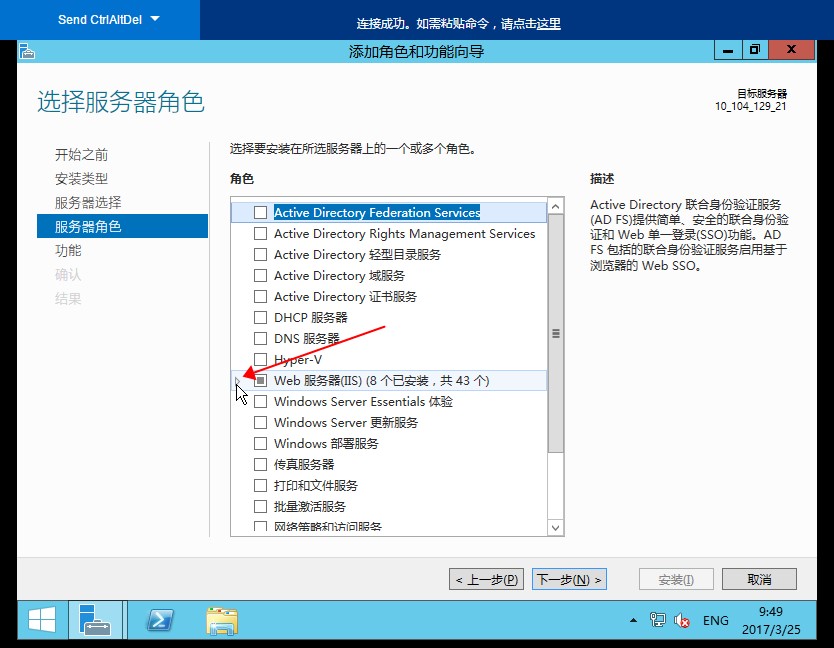This screenshot has height=648, width=834.
Task: Select Active Directory 轻型目录服务 label
Action: click(357, 254)
